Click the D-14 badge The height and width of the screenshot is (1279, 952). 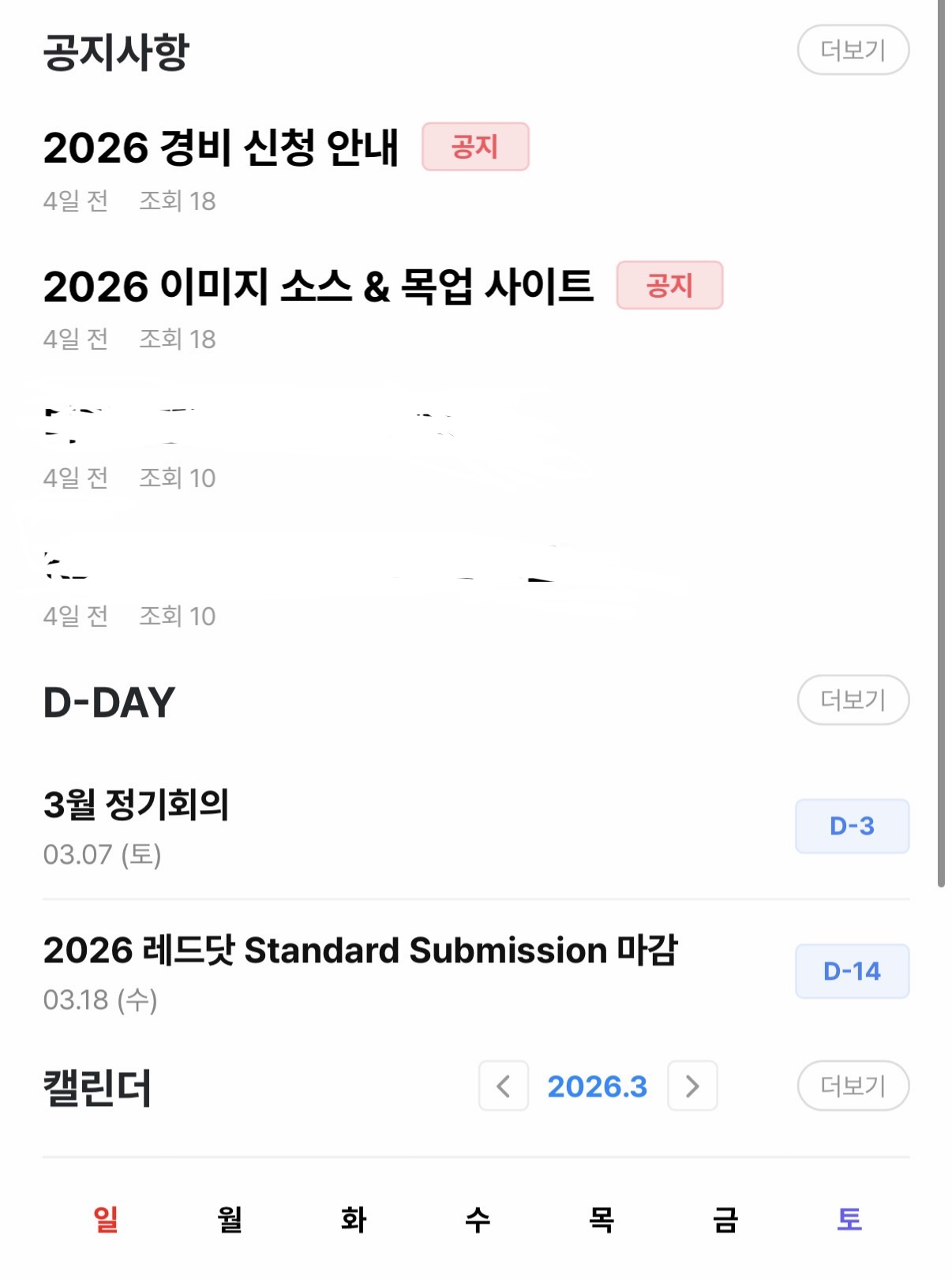coord(852,971)
